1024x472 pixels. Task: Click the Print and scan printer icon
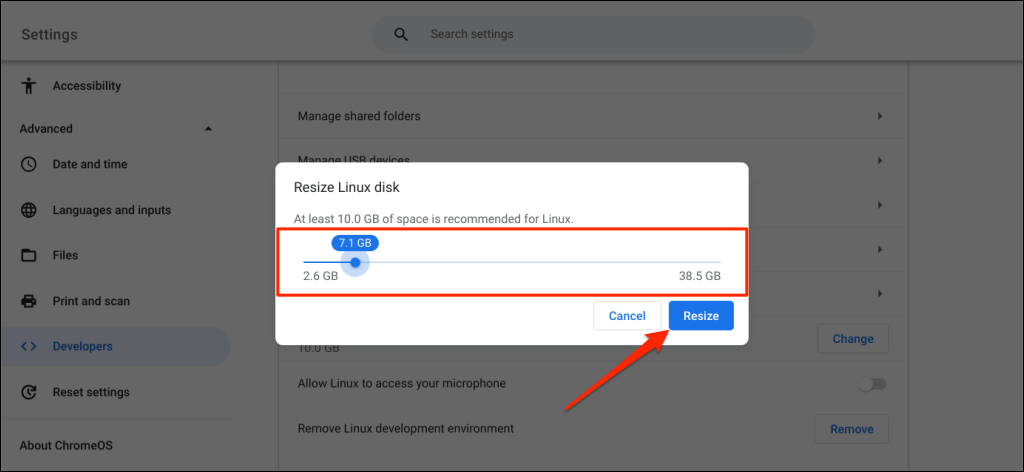click(29, 301)
